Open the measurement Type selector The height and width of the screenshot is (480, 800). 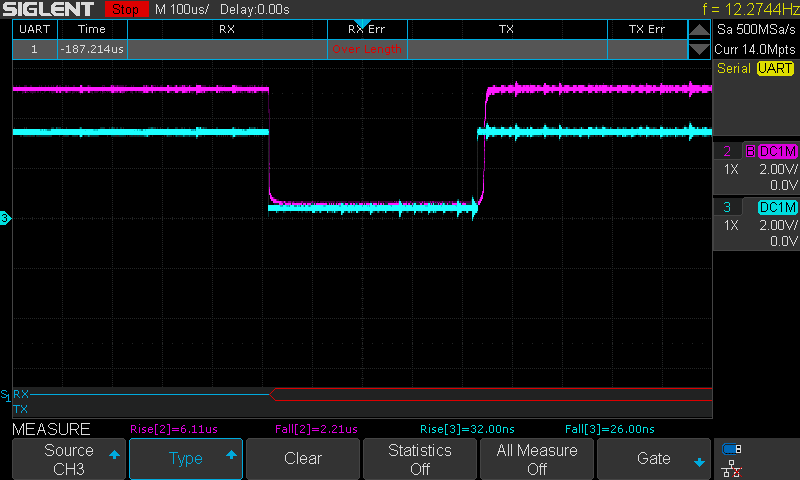(x=186, y=459)
